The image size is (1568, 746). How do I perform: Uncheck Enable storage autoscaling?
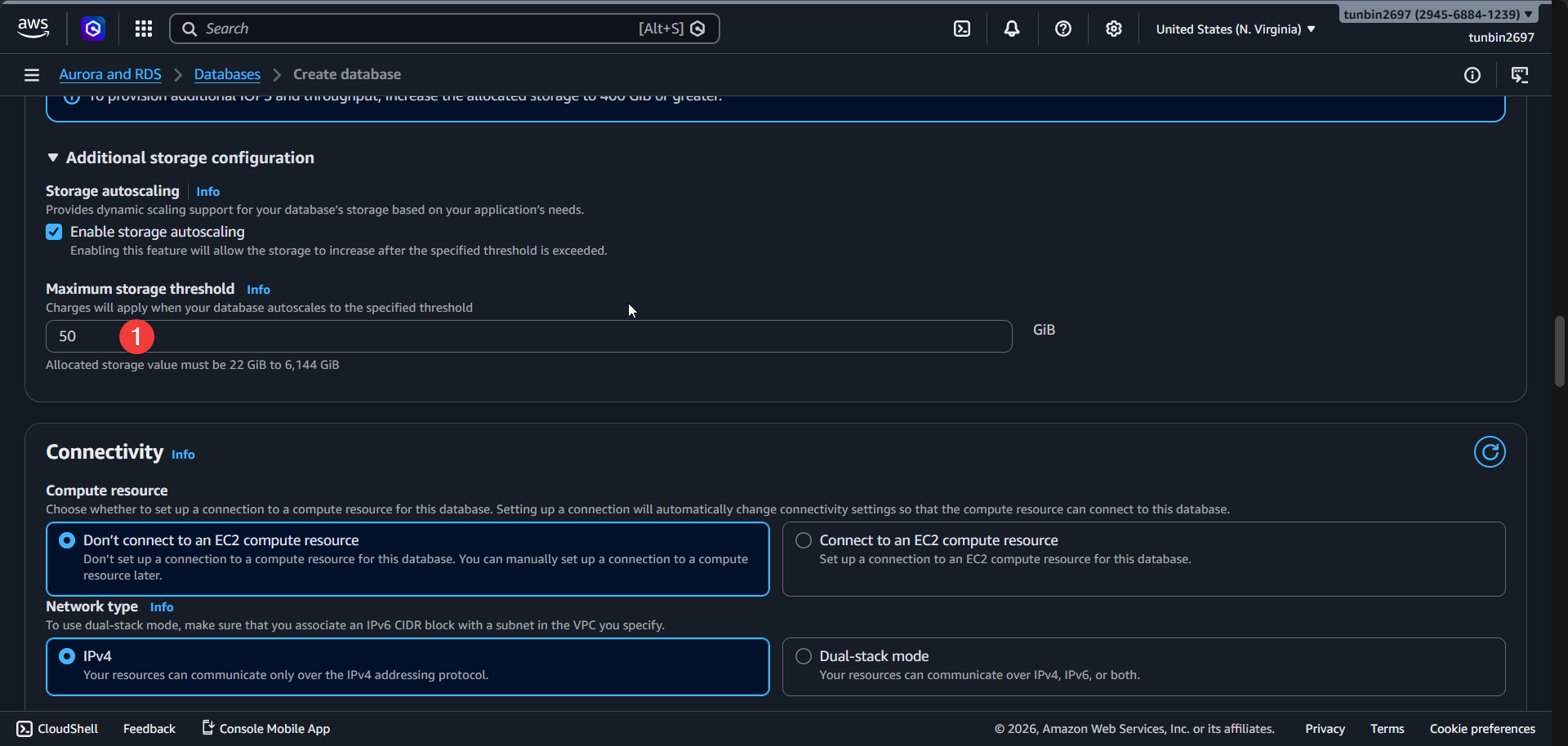(x=53, y=231)
